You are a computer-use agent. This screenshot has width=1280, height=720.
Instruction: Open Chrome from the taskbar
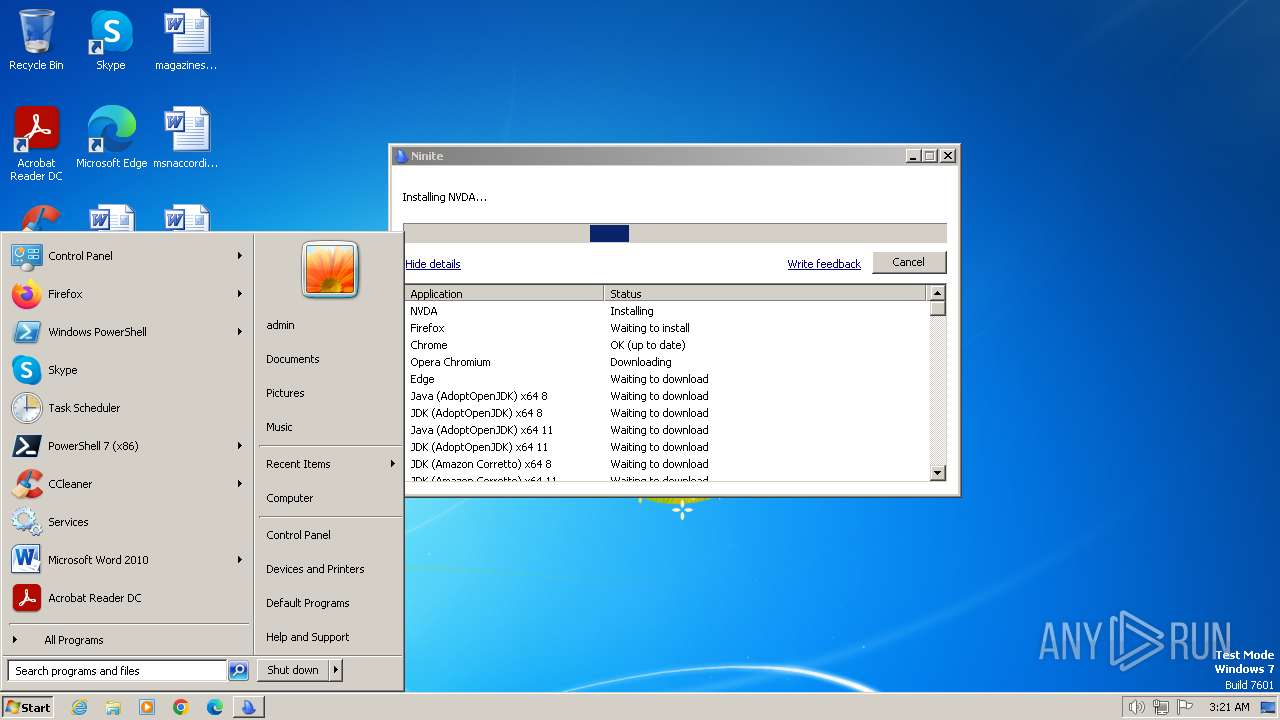click(181, 707)
